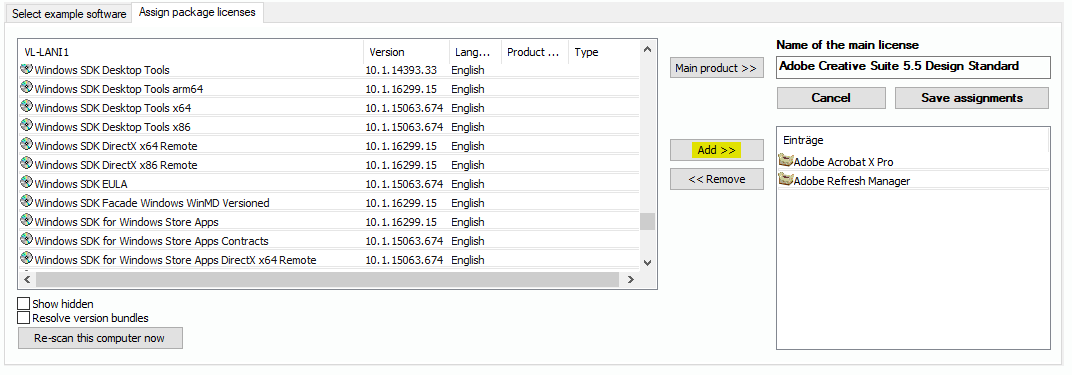The height and width of the screenshot is (375, 1072).
Task: Edit the main license name field
Action: tap(913, 67)
